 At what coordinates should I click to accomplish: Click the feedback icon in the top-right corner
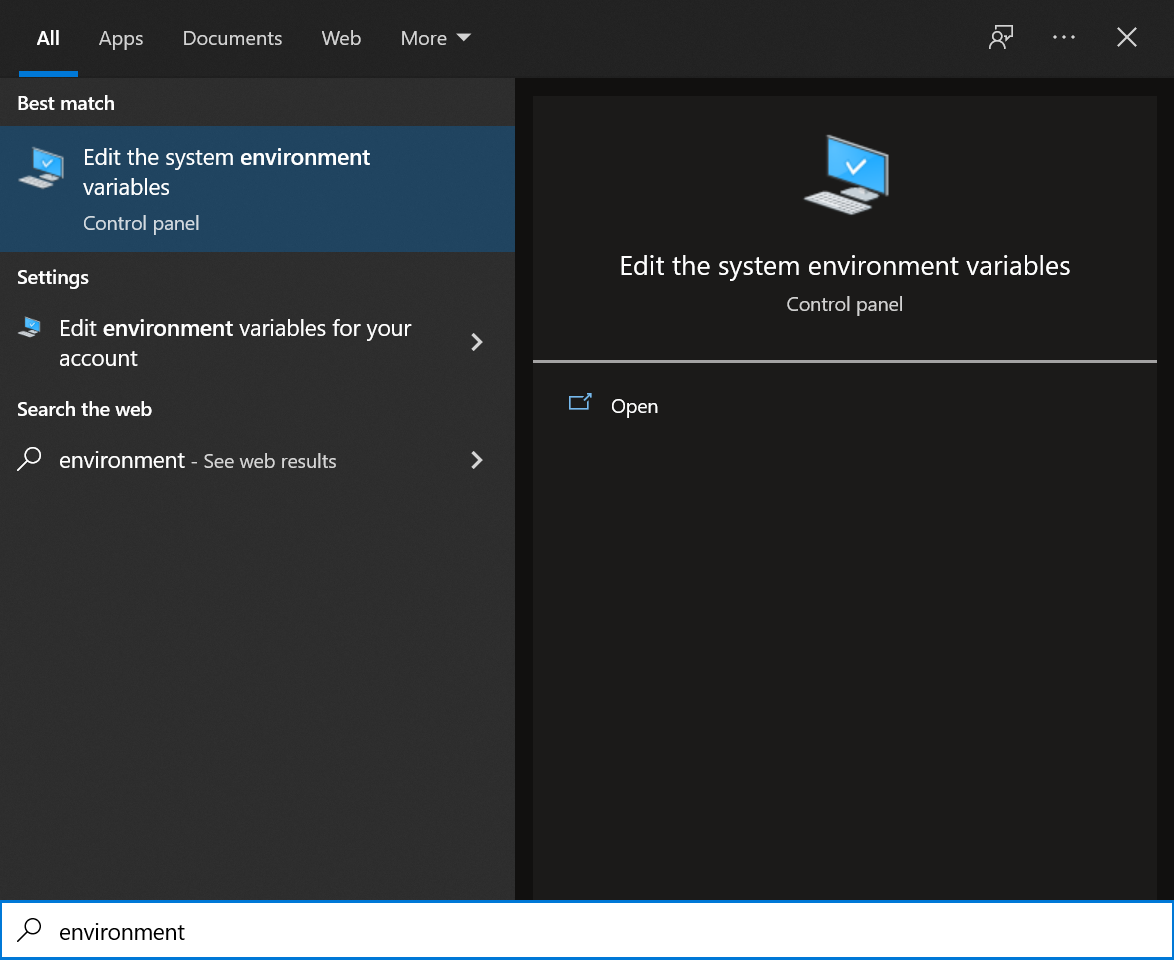[1001, 37]
